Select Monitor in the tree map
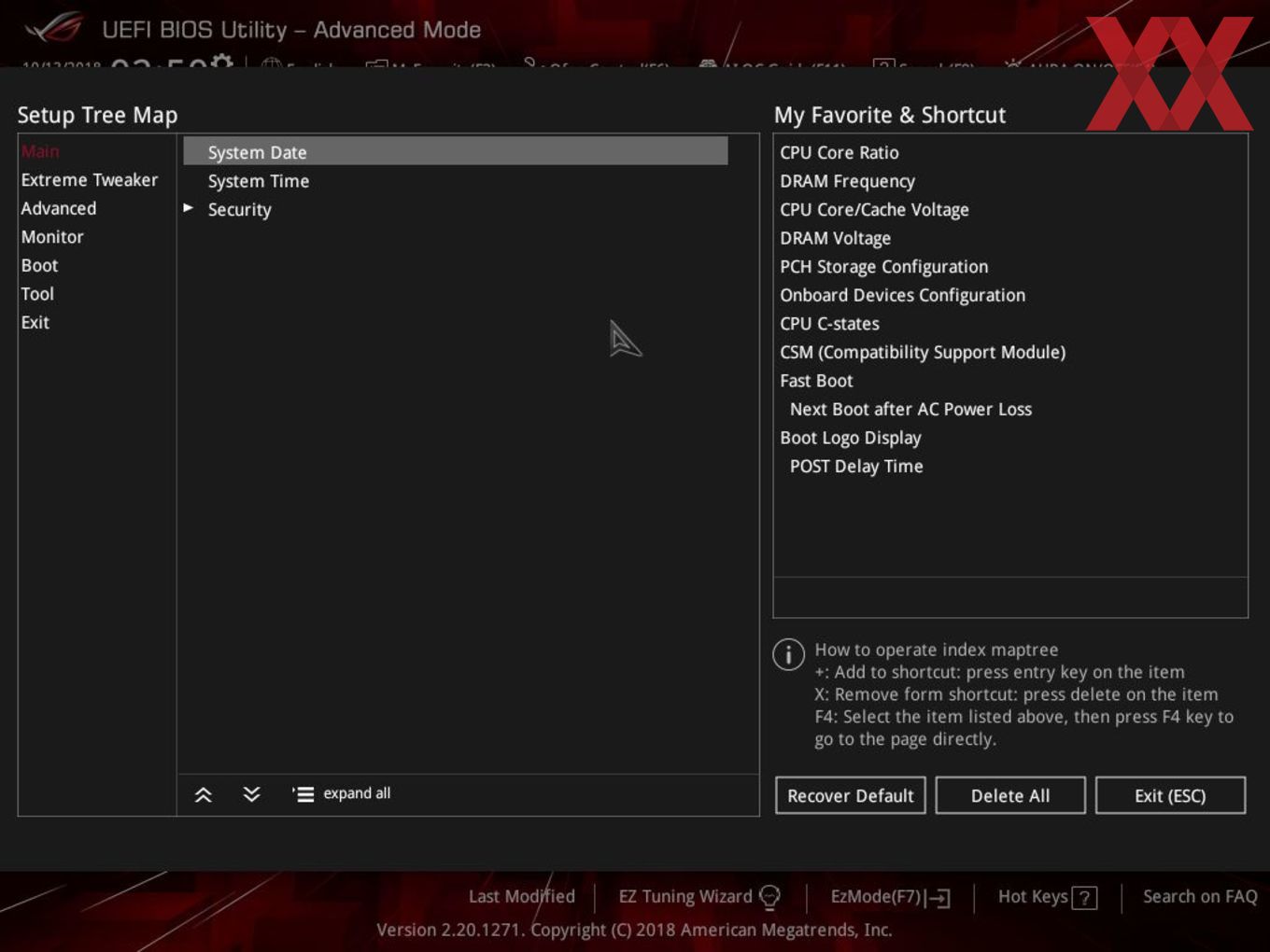Viewport: 1270px width, 952px height. 52,237
